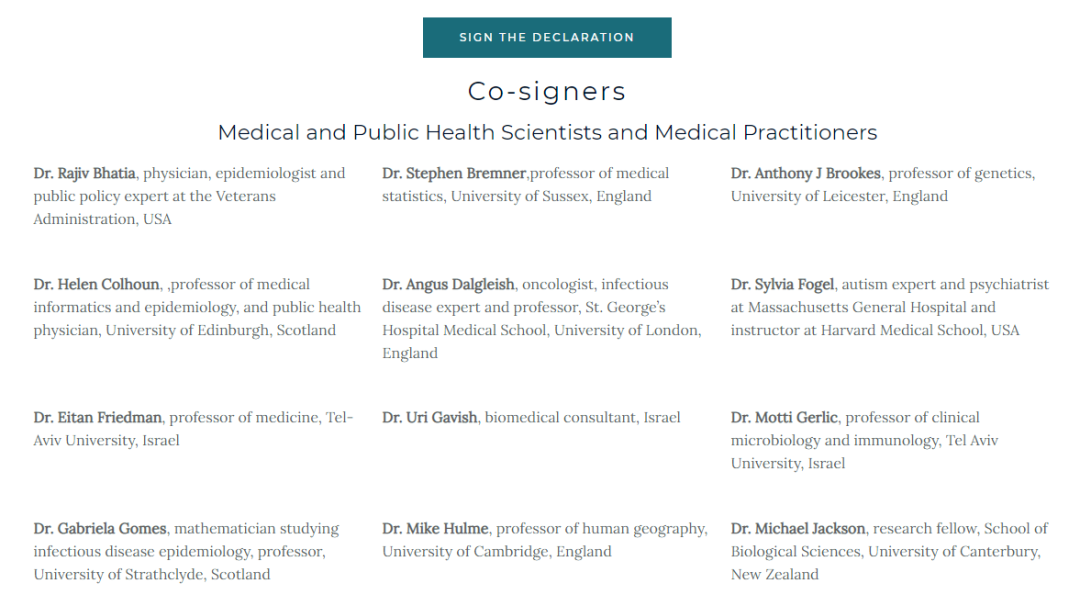Select Dr. Rajiv Bhatia's name

pyautogui.click(x=85, y=173)
